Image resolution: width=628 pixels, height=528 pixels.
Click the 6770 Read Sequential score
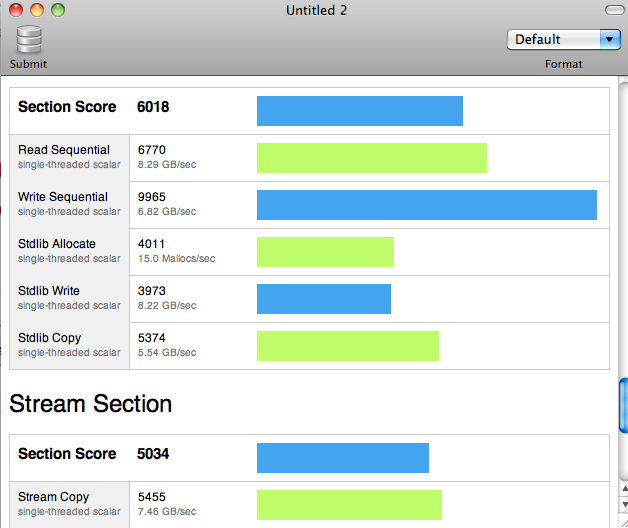(152, 150)
